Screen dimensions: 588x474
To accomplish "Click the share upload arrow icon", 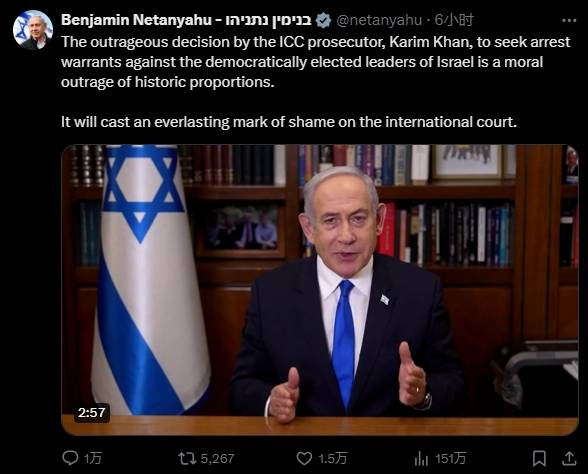I will click(x=569, y=458).
